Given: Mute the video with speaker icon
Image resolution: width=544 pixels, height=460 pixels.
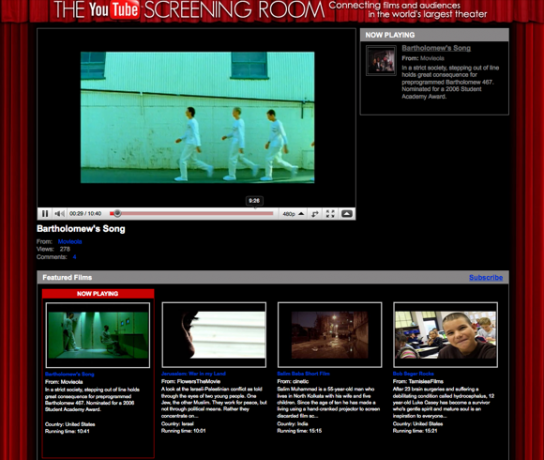Looking at the screenshot, I should point(59,213).
